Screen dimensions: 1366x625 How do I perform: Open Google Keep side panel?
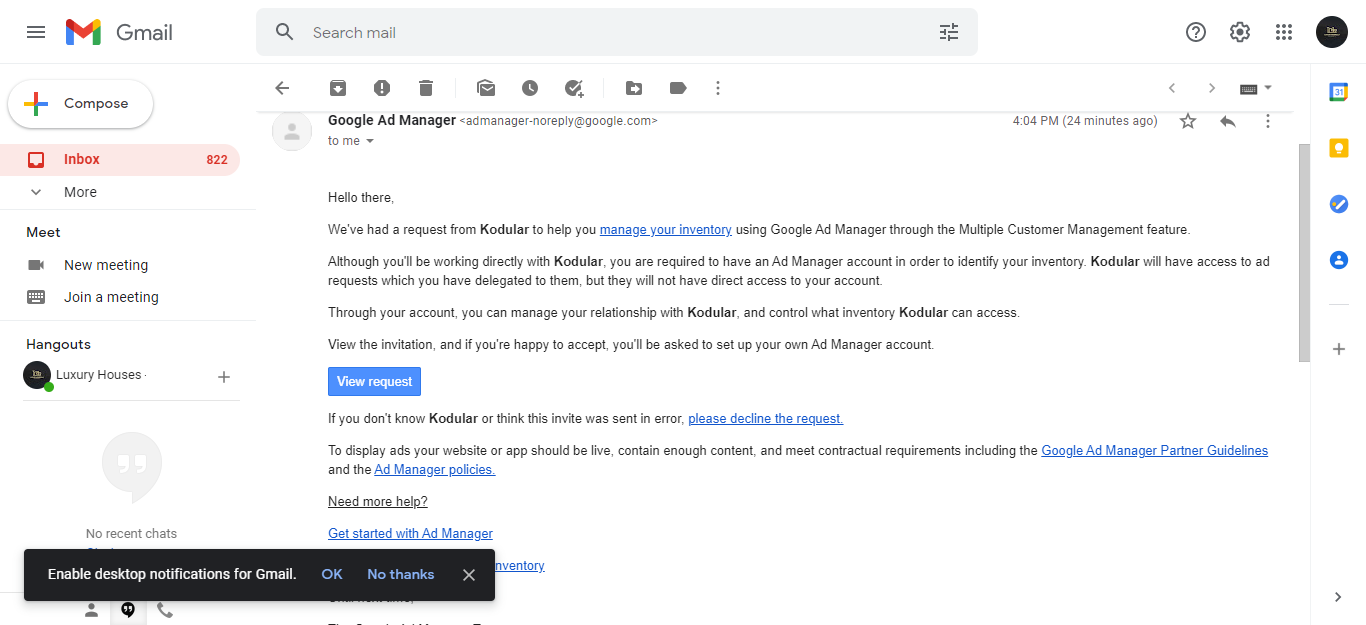tap(1339, 148)
